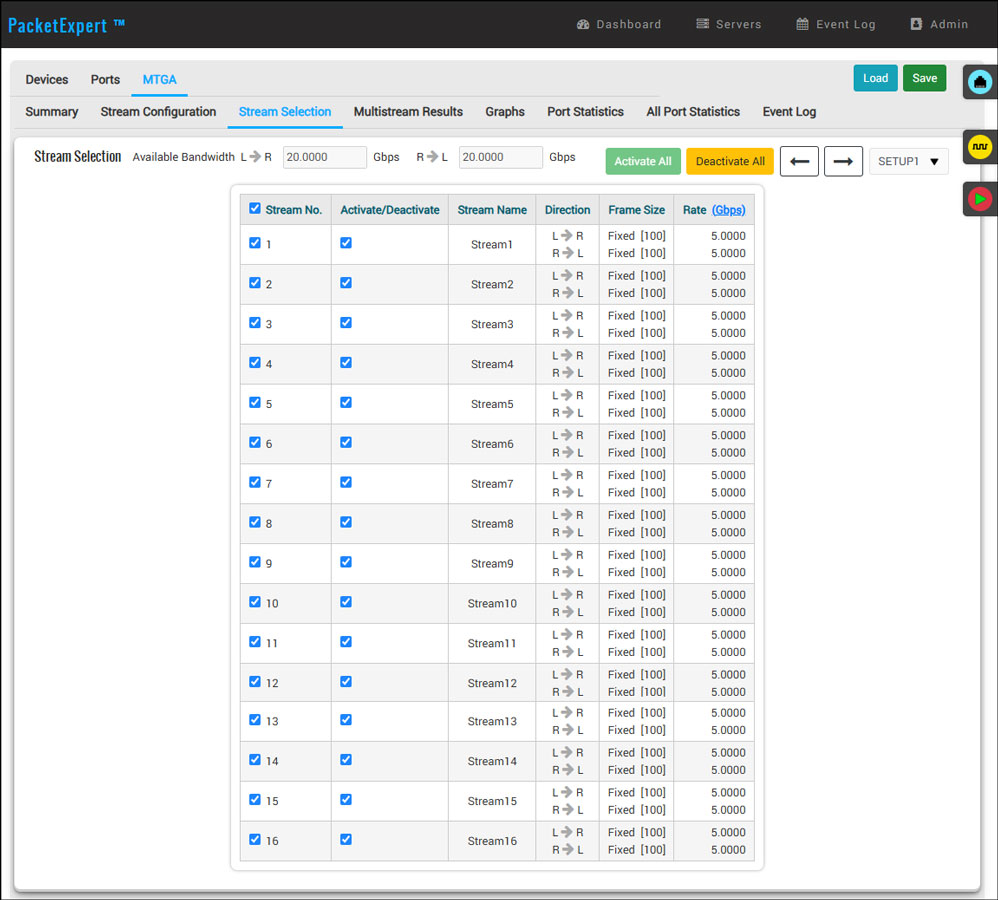Uncheck stream number 1 select checkbox

255,243
